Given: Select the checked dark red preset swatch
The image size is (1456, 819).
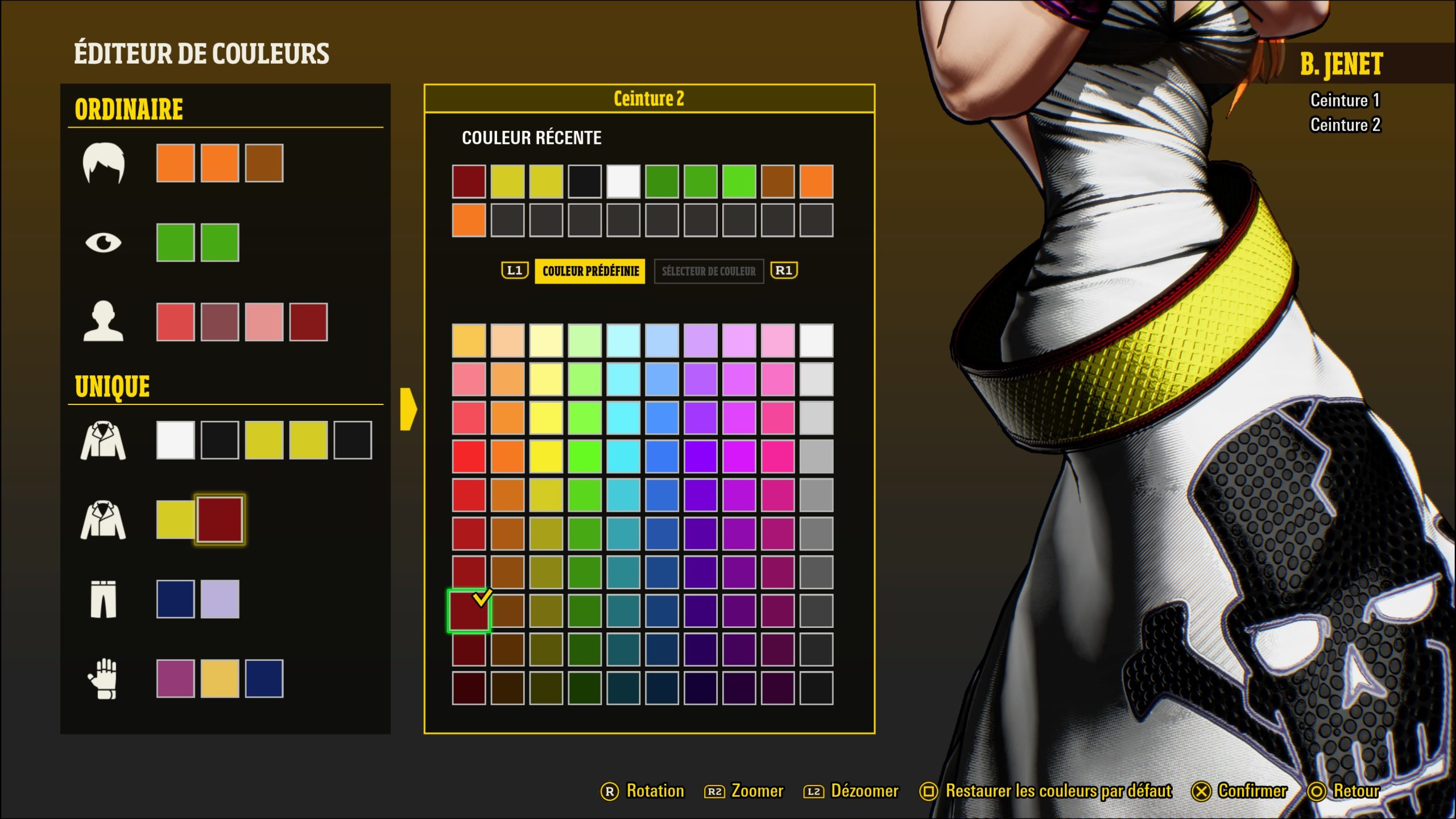Looking at the screenshot, I should [468, 611].
